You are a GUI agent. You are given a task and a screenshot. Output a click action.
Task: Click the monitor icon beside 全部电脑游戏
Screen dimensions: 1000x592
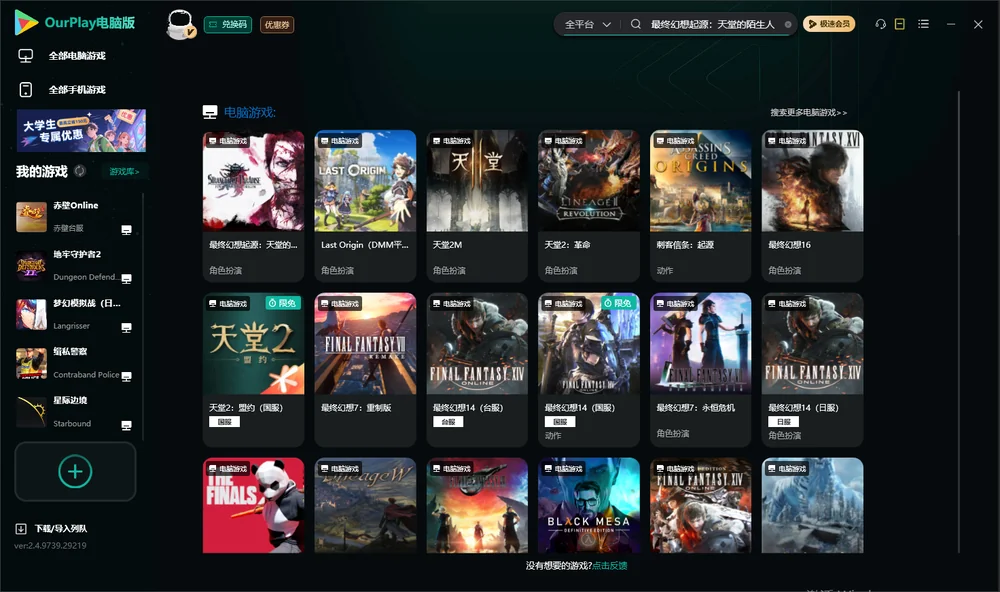point(26,56)
